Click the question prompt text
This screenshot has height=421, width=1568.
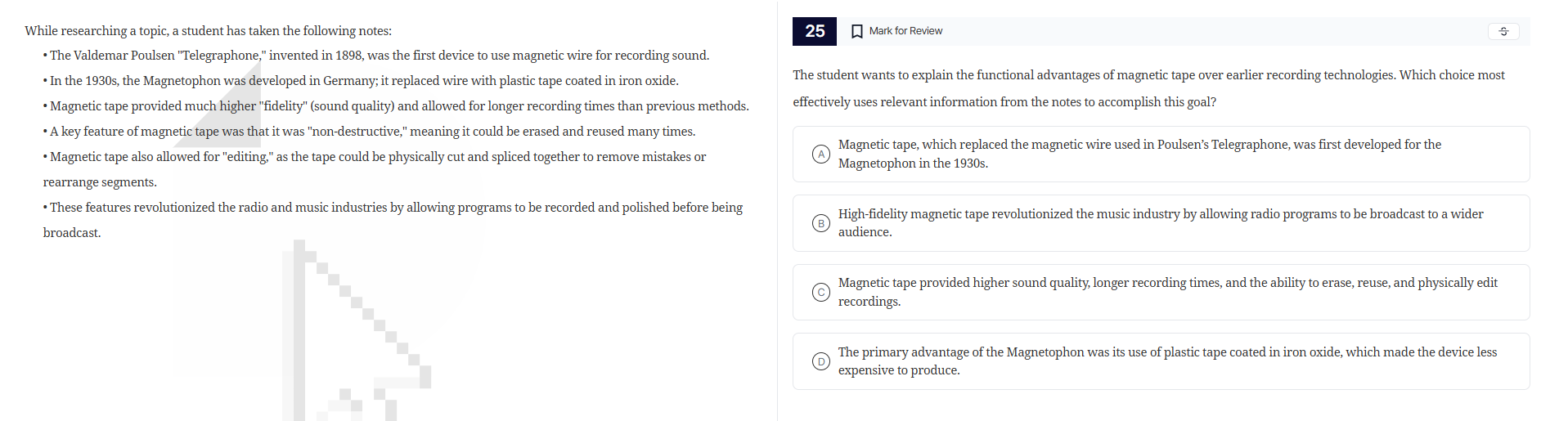tap(1148, 88)
